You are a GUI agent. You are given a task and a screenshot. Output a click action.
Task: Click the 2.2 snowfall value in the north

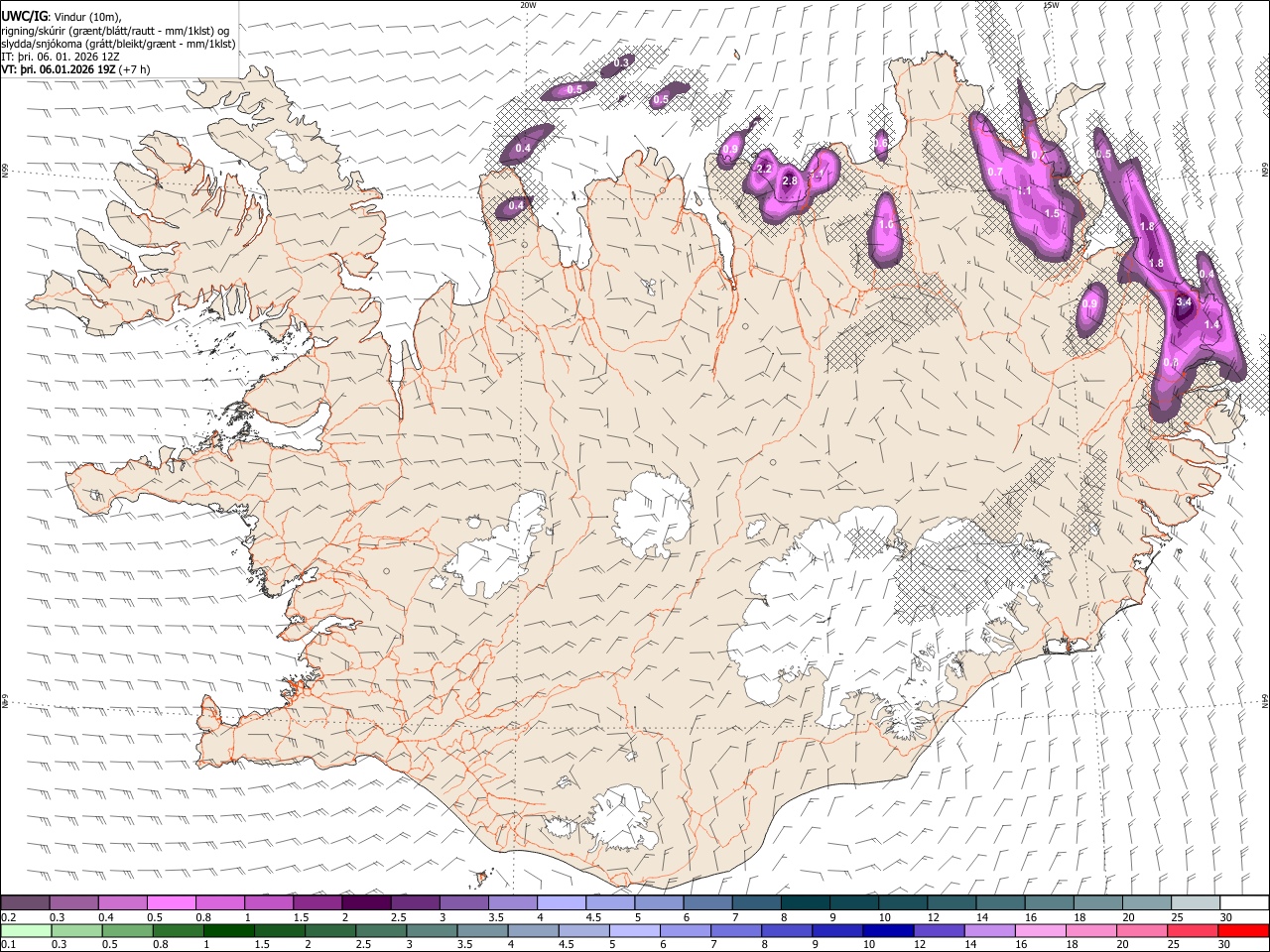click(764, 170)
